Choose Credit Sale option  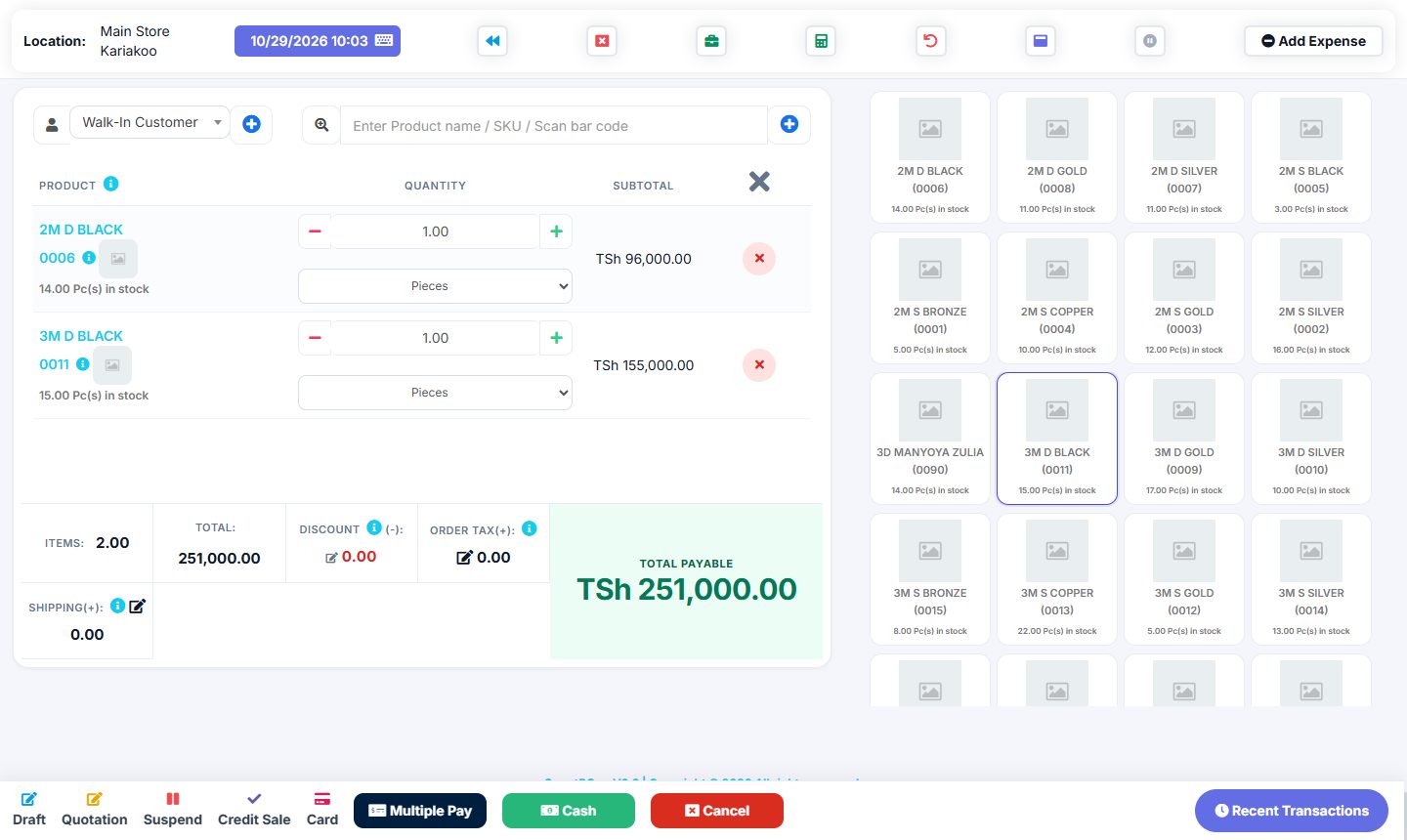[254, 810]
